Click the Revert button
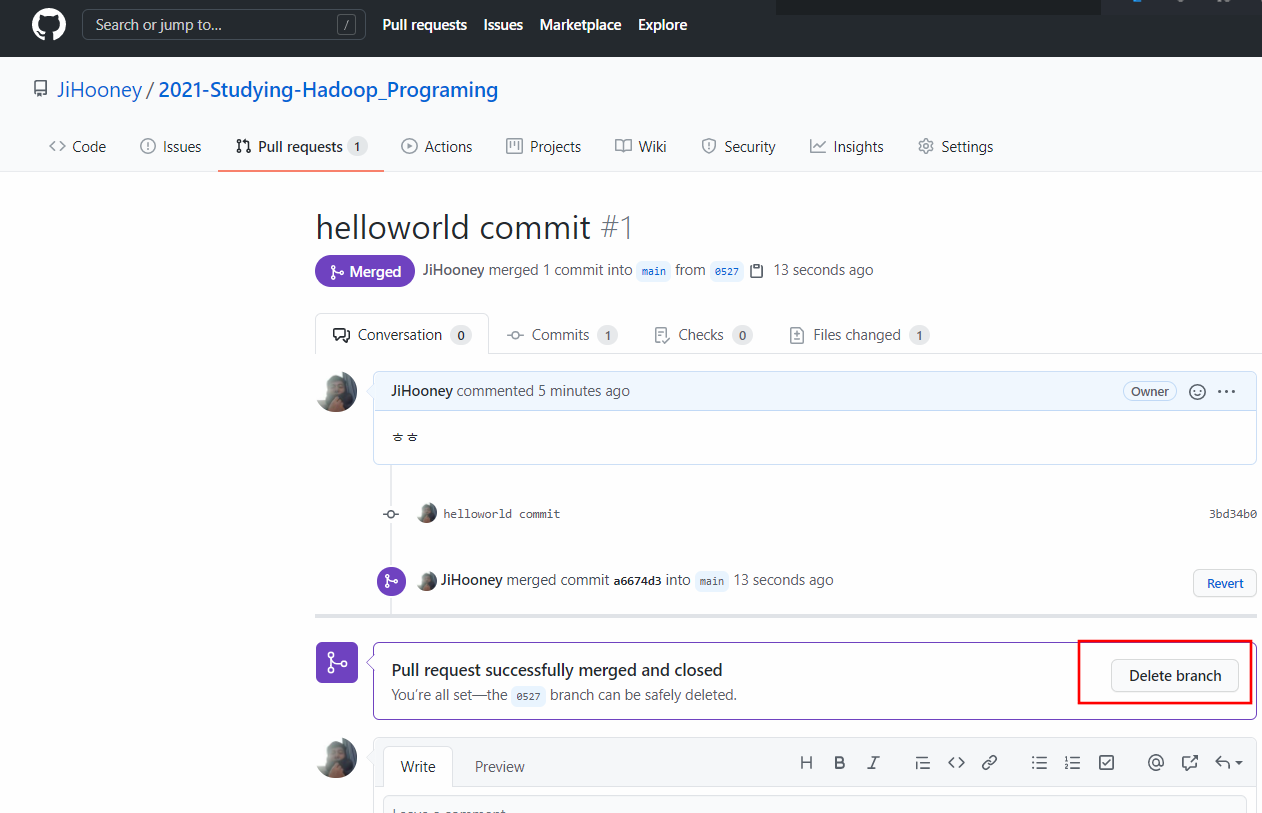 pos(1225,583)
